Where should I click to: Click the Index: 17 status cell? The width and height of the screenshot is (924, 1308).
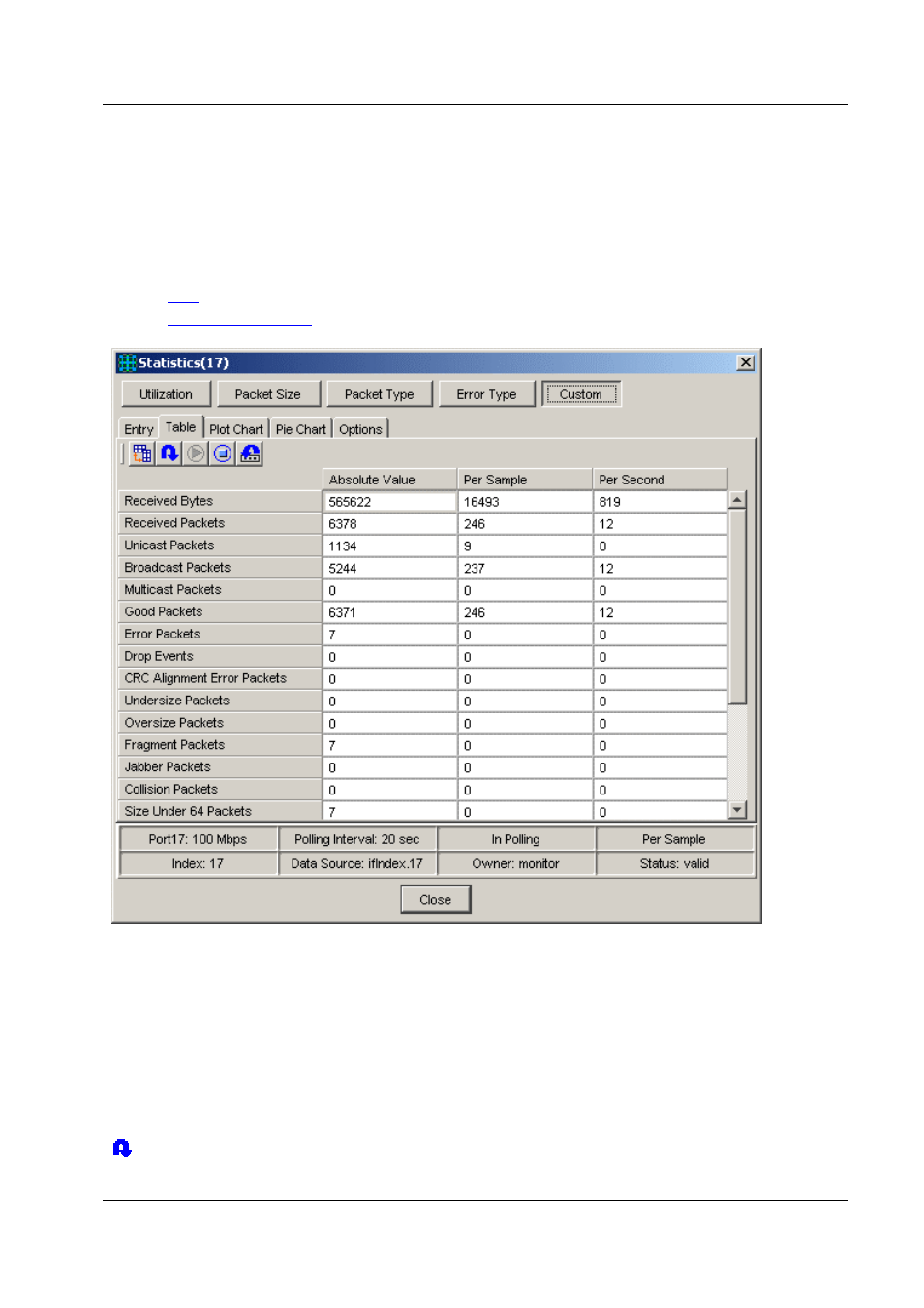(x=198, y=863)
